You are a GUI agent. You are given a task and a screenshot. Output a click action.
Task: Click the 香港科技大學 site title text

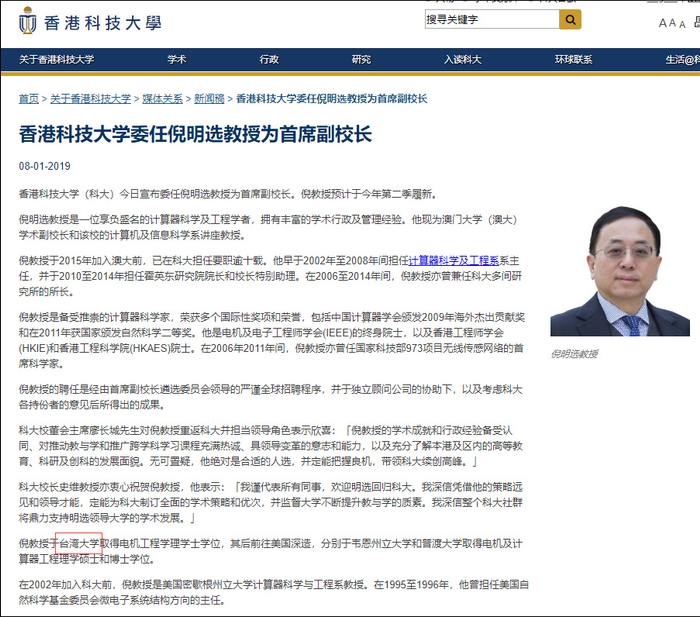pyautogui.click(x=103, y=23)
